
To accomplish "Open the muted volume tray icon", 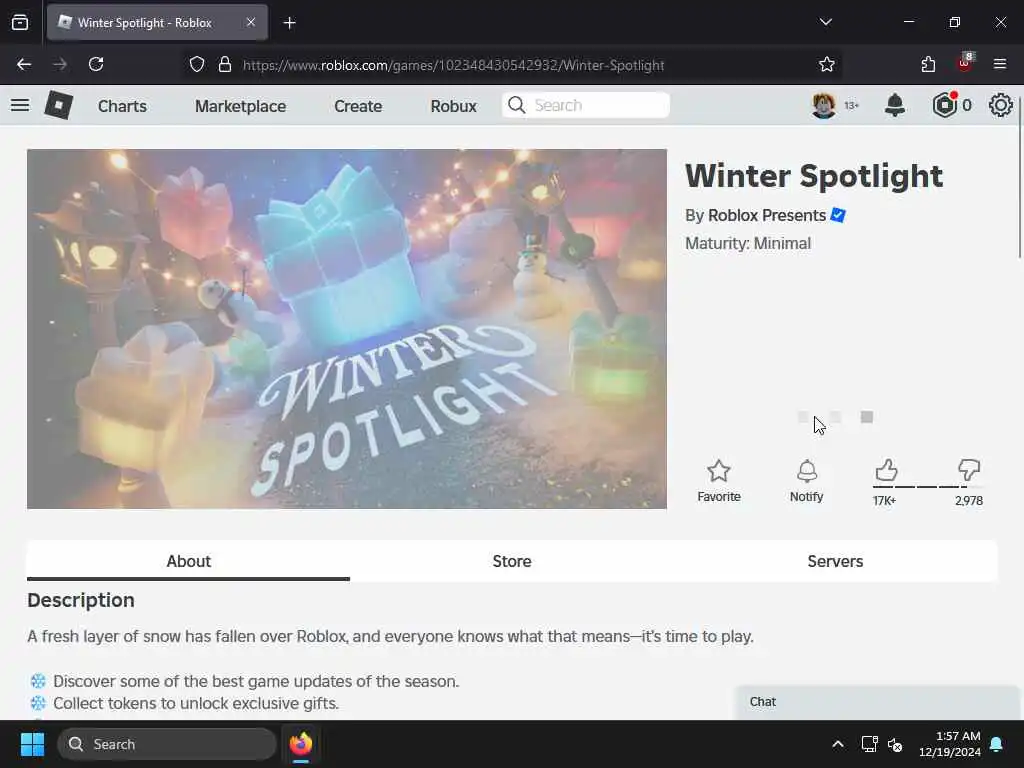I will click(x=895, y=744).
